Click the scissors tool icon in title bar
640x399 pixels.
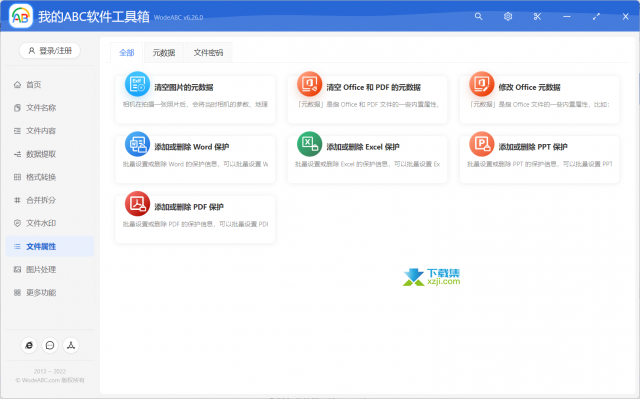click(537, 16)
